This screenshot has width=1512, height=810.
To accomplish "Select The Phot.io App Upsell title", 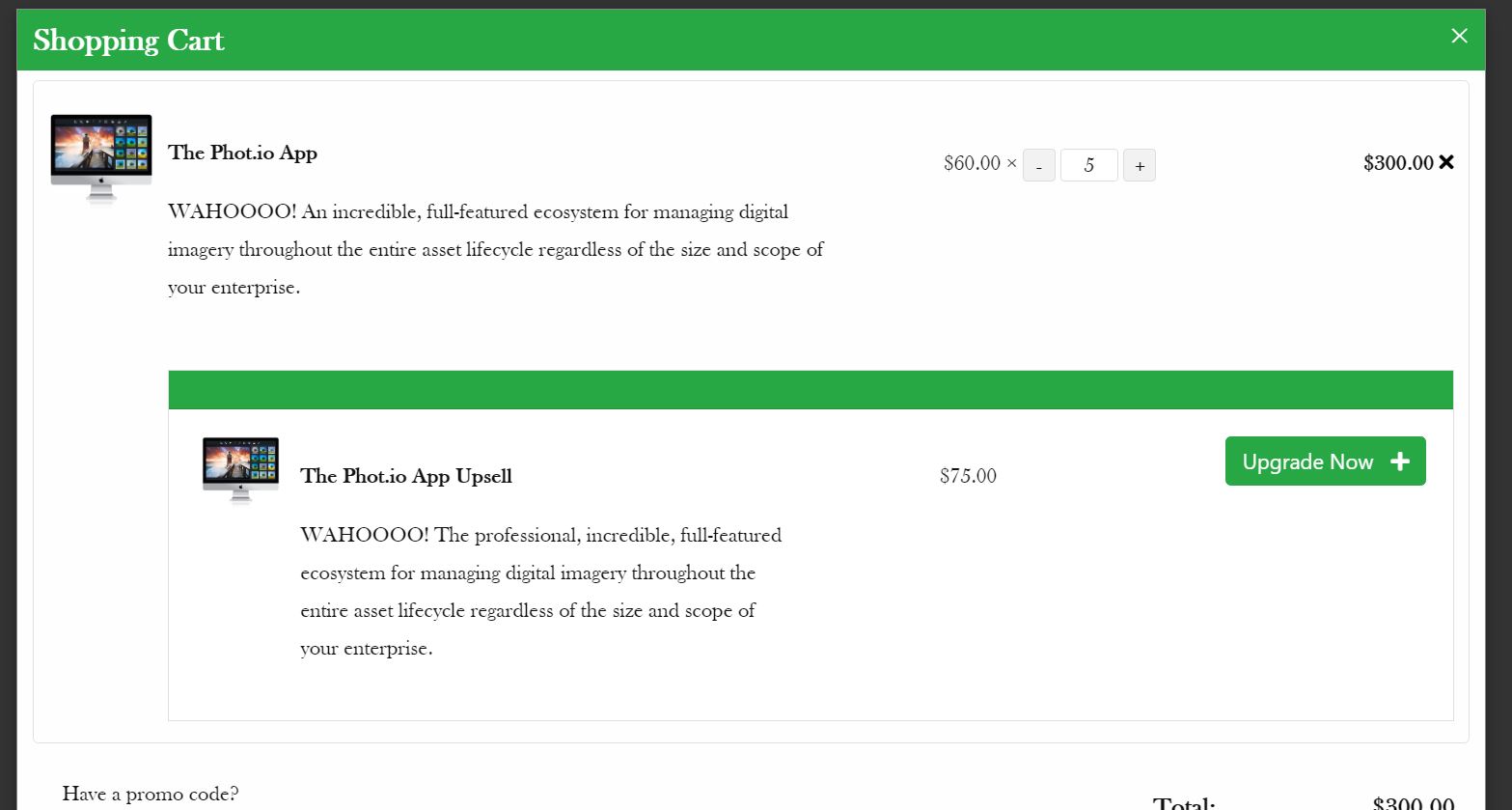I will click(x=406, y=476).
